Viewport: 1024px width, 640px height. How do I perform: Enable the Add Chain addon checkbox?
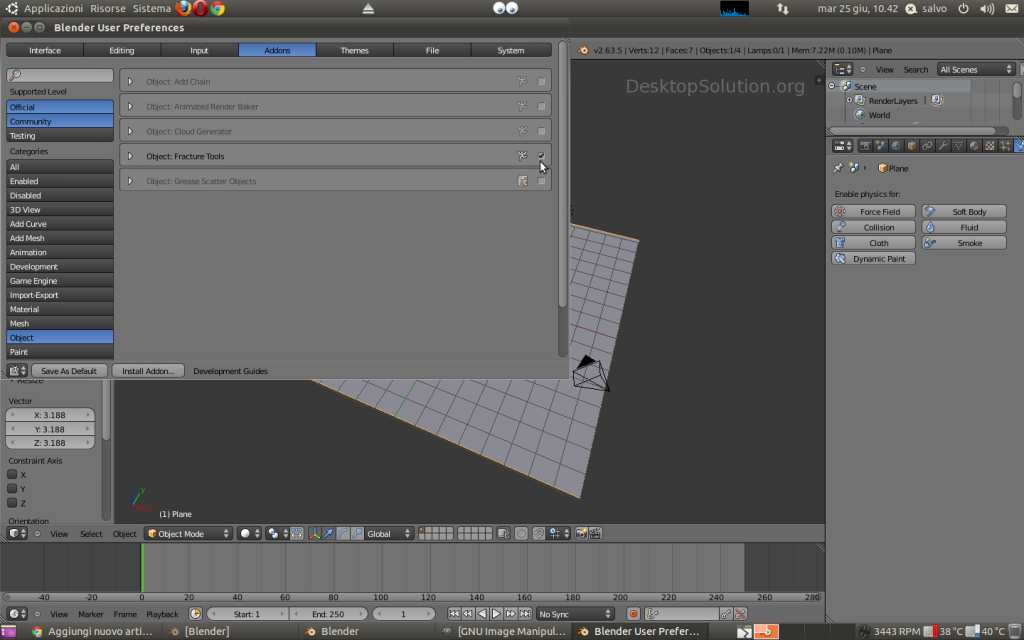(x=542, y=82)
